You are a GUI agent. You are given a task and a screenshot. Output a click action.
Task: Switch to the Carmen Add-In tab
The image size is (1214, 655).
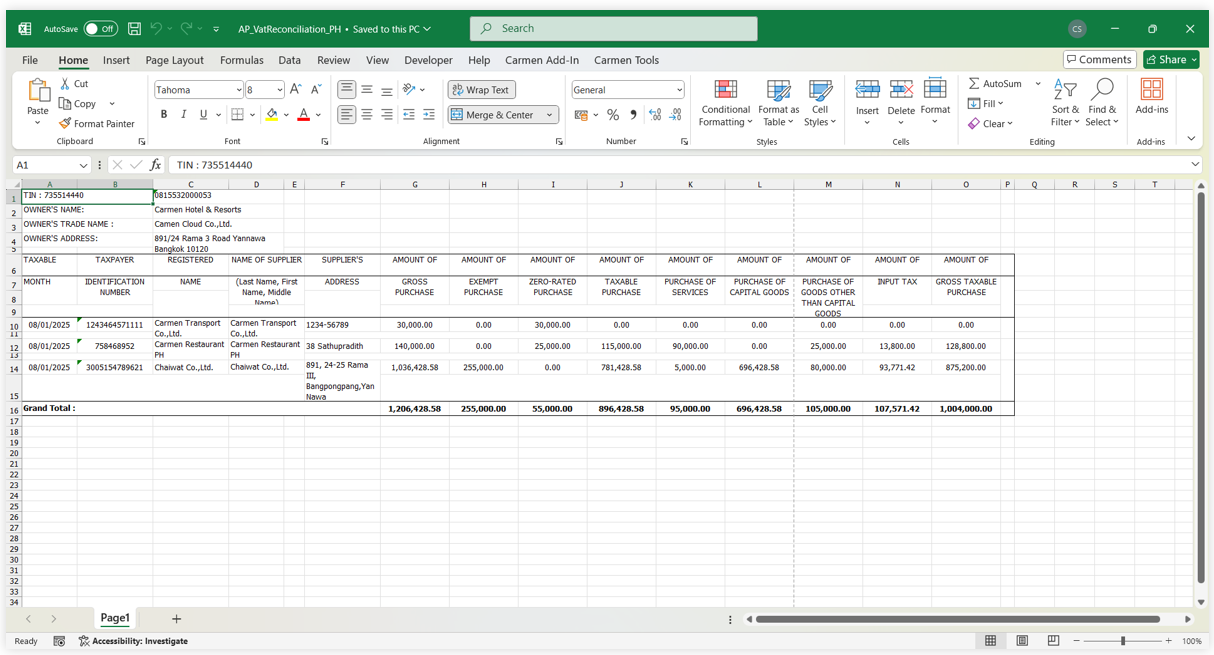pos(541,60)
